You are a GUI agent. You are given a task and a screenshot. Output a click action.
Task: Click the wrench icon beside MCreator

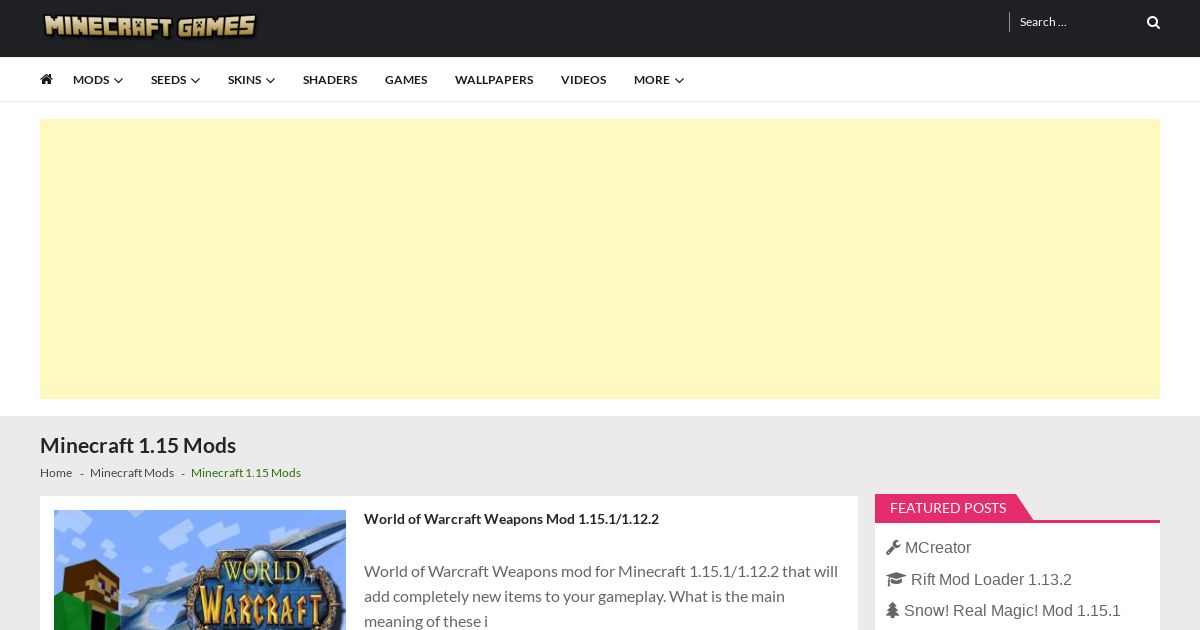893,547
